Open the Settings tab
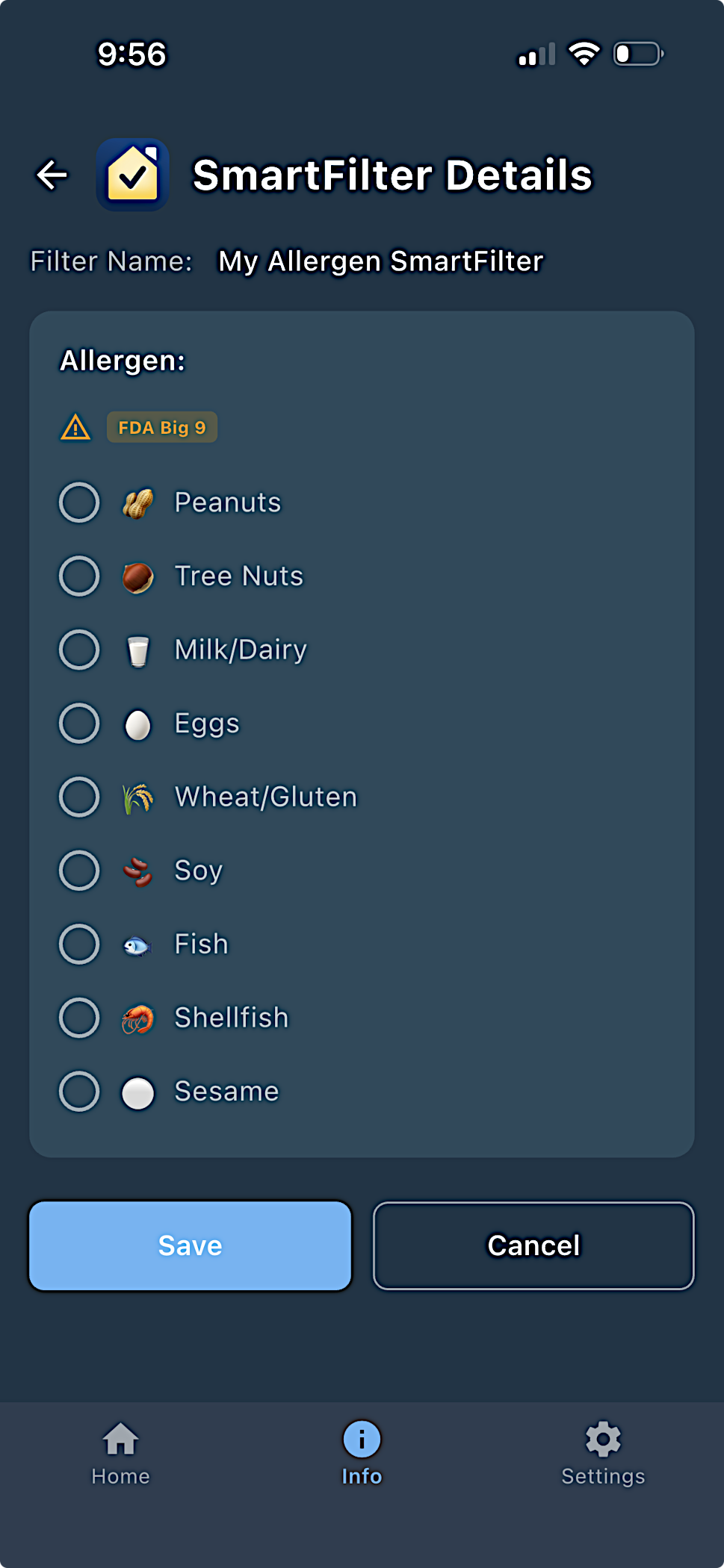The height and width of the screenshot is (1568, 724). [x=603, y=1453]
